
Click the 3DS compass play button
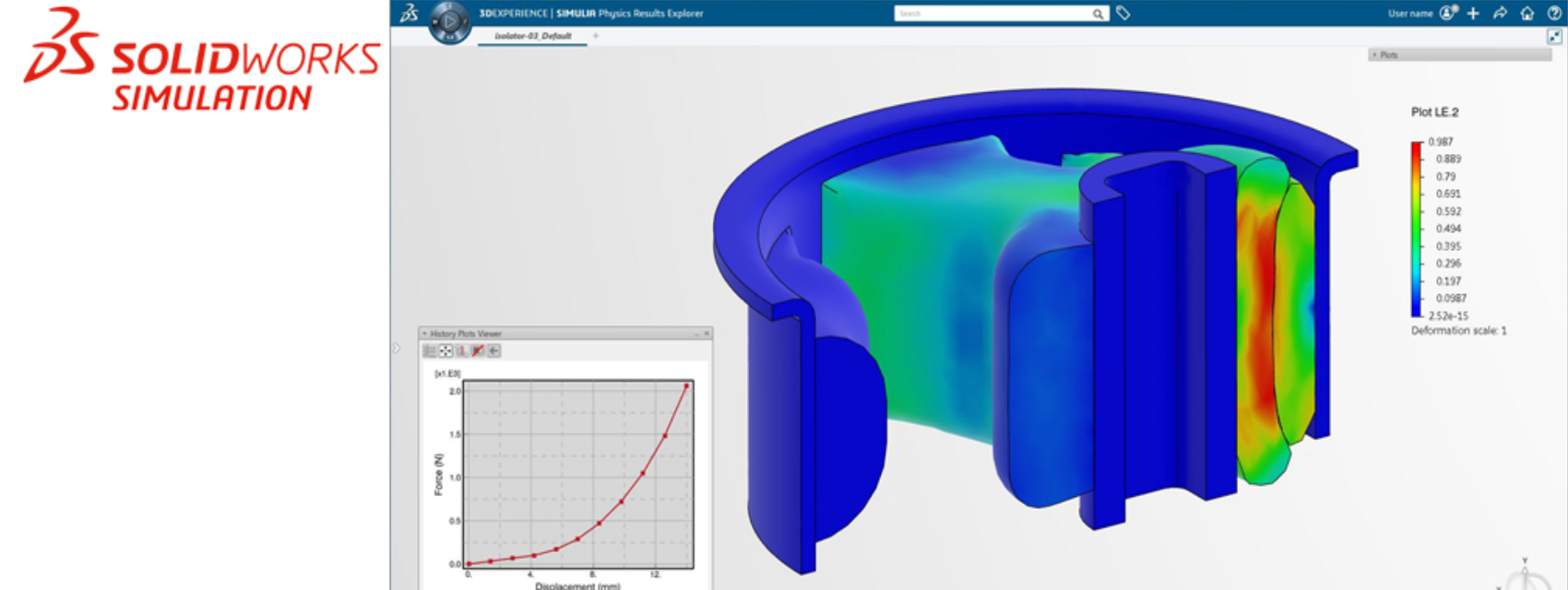pyautogui.click(x=450, y=21)
